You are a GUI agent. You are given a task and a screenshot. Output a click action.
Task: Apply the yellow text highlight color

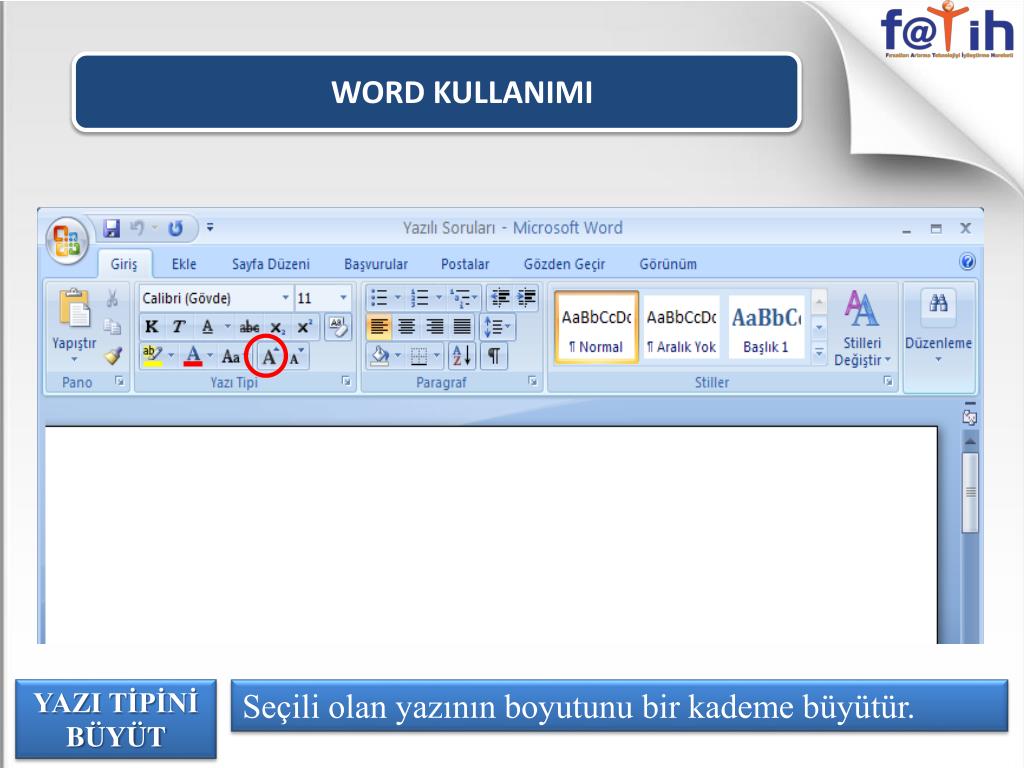coord(152,356)
